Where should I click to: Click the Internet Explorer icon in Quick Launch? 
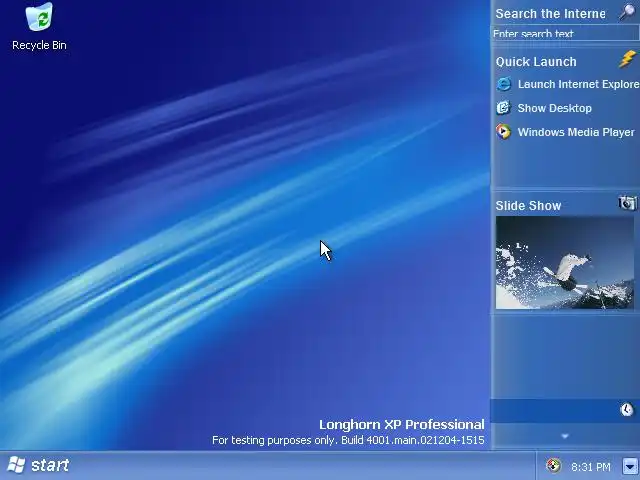pos(504,84)
